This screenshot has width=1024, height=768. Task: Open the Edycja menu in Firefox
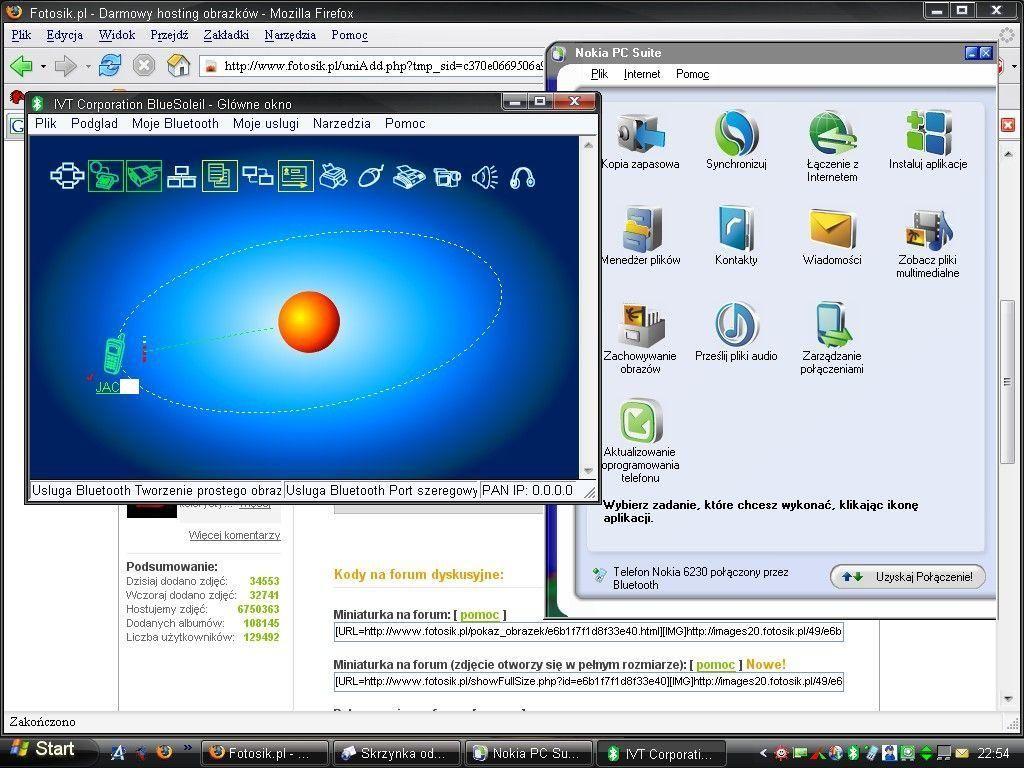(x=65, y=35)
